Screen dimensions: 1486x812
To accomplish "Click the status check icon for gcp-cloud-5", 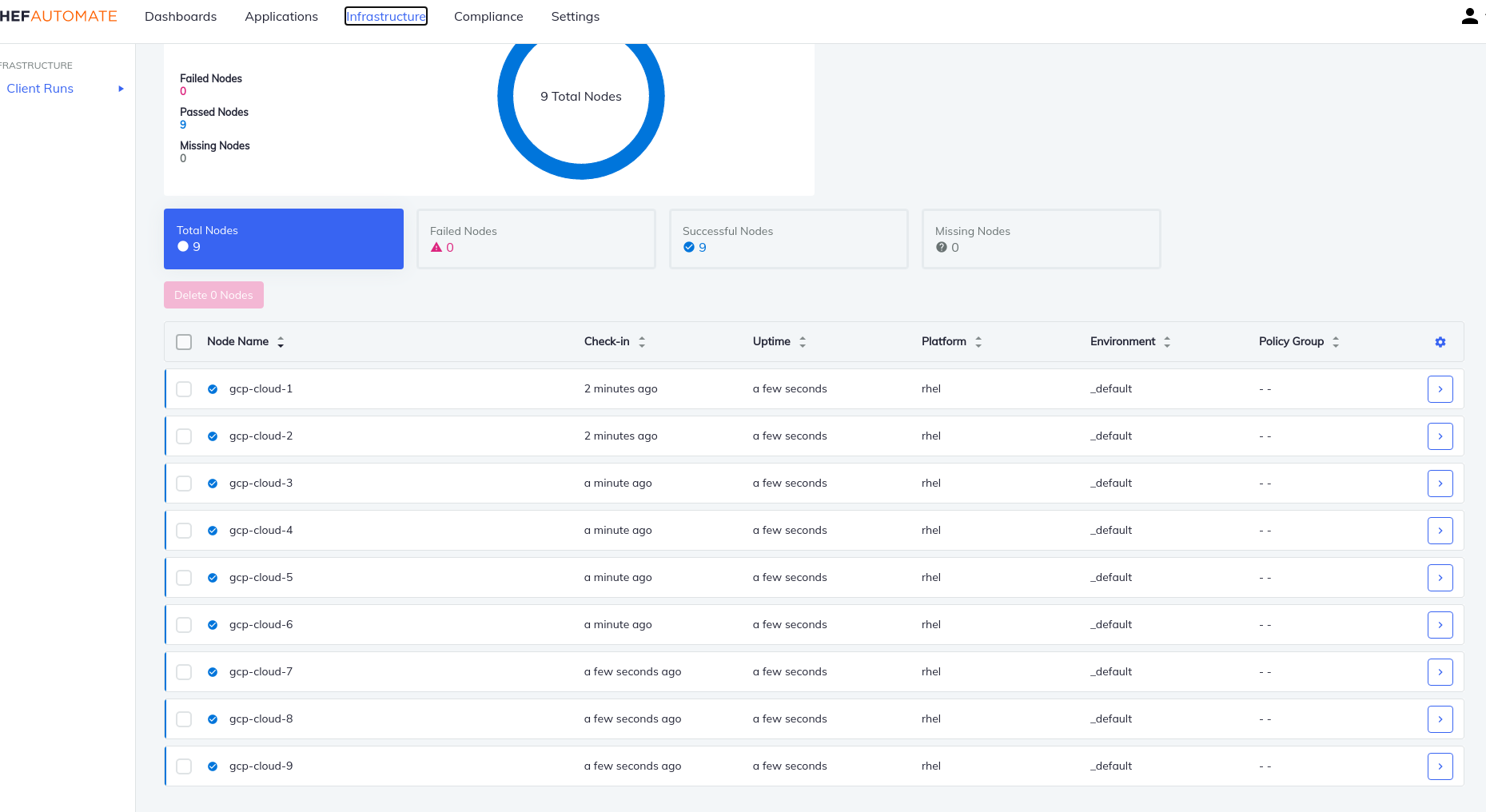I will 213,578.
